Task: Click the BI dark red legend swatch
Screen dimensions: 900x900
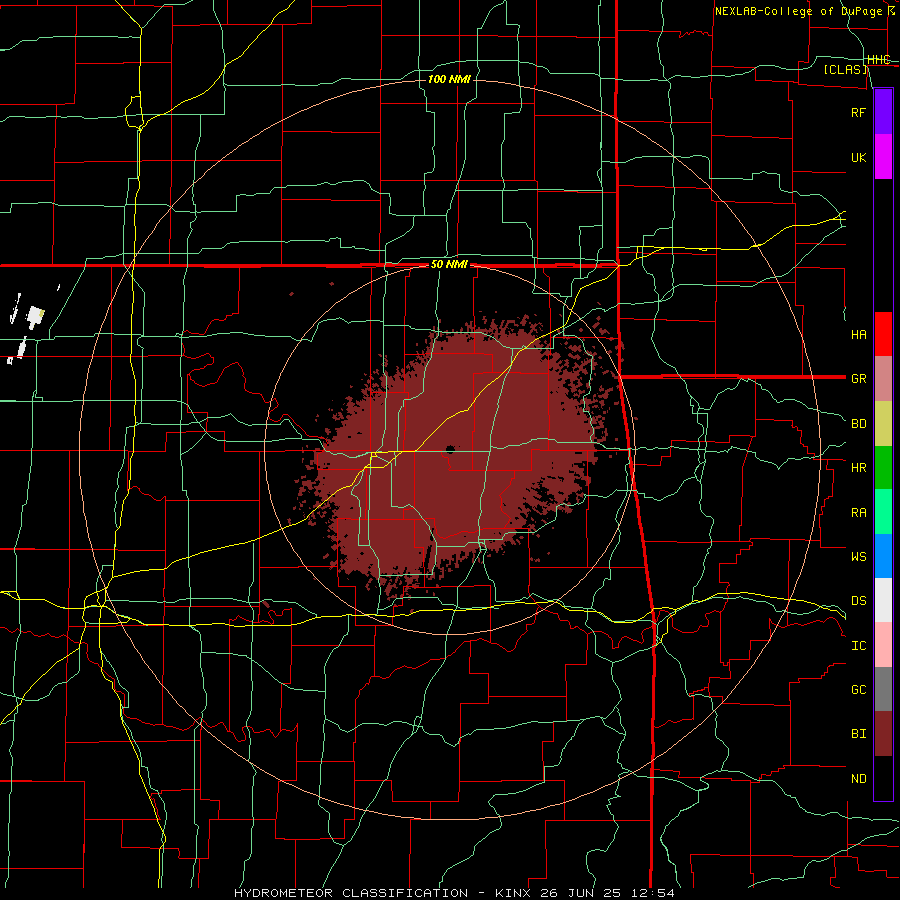Action: (883, 734)
